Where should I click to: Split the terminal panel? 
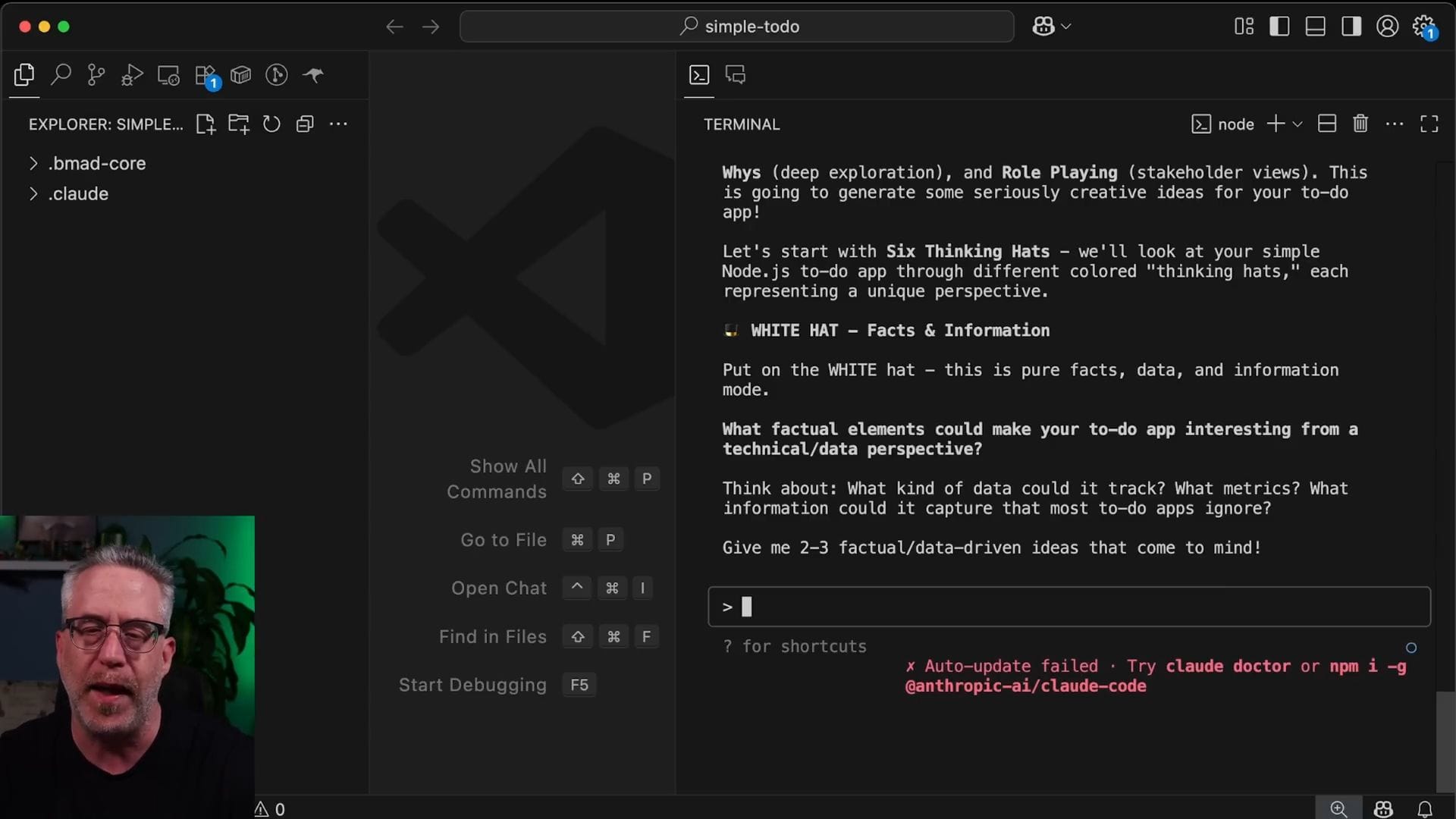(x=1327, y=124)
